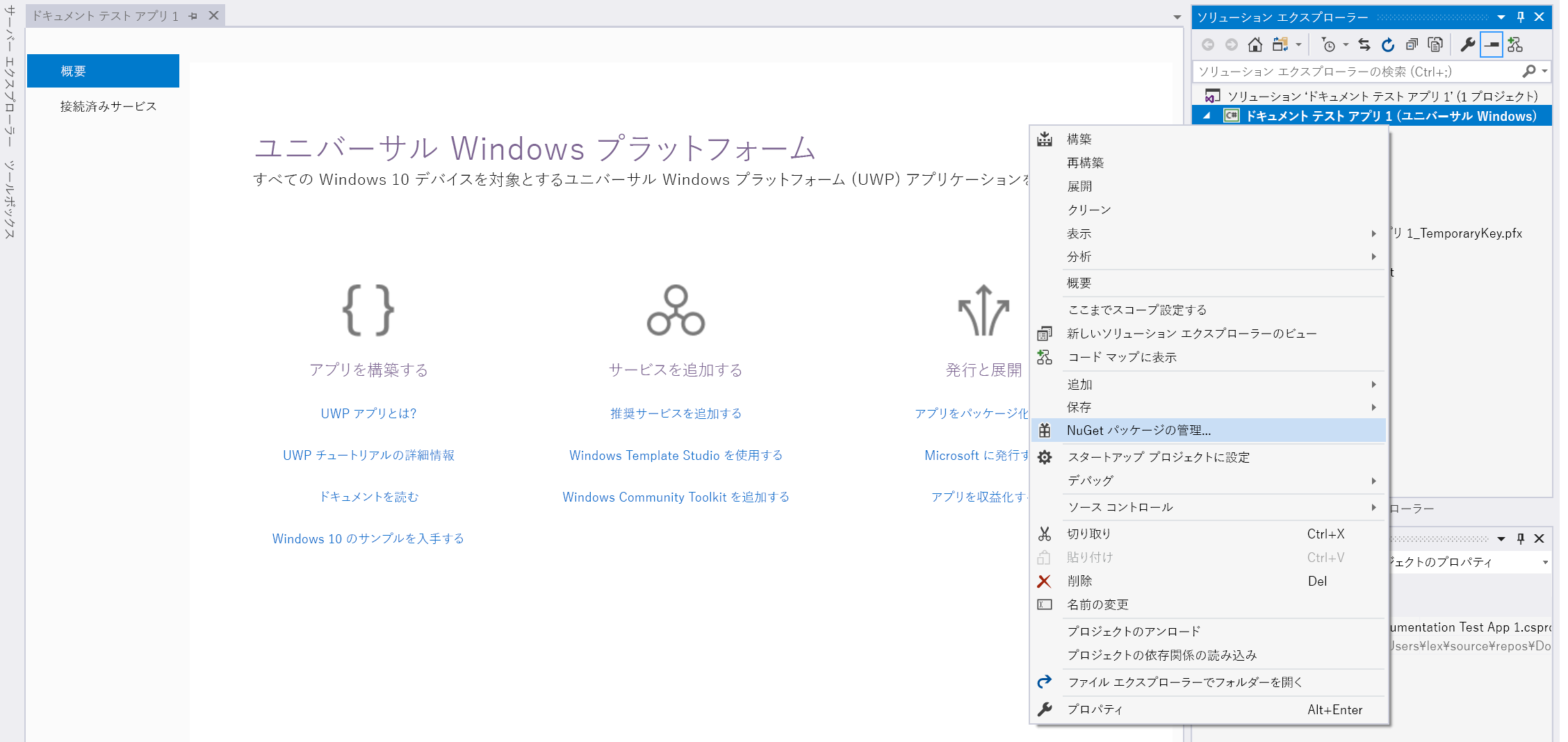Screen dimensions: 1568x742
Task: Click 削除 (Delete) menu entry
Action: click(x=1209, y=581)
